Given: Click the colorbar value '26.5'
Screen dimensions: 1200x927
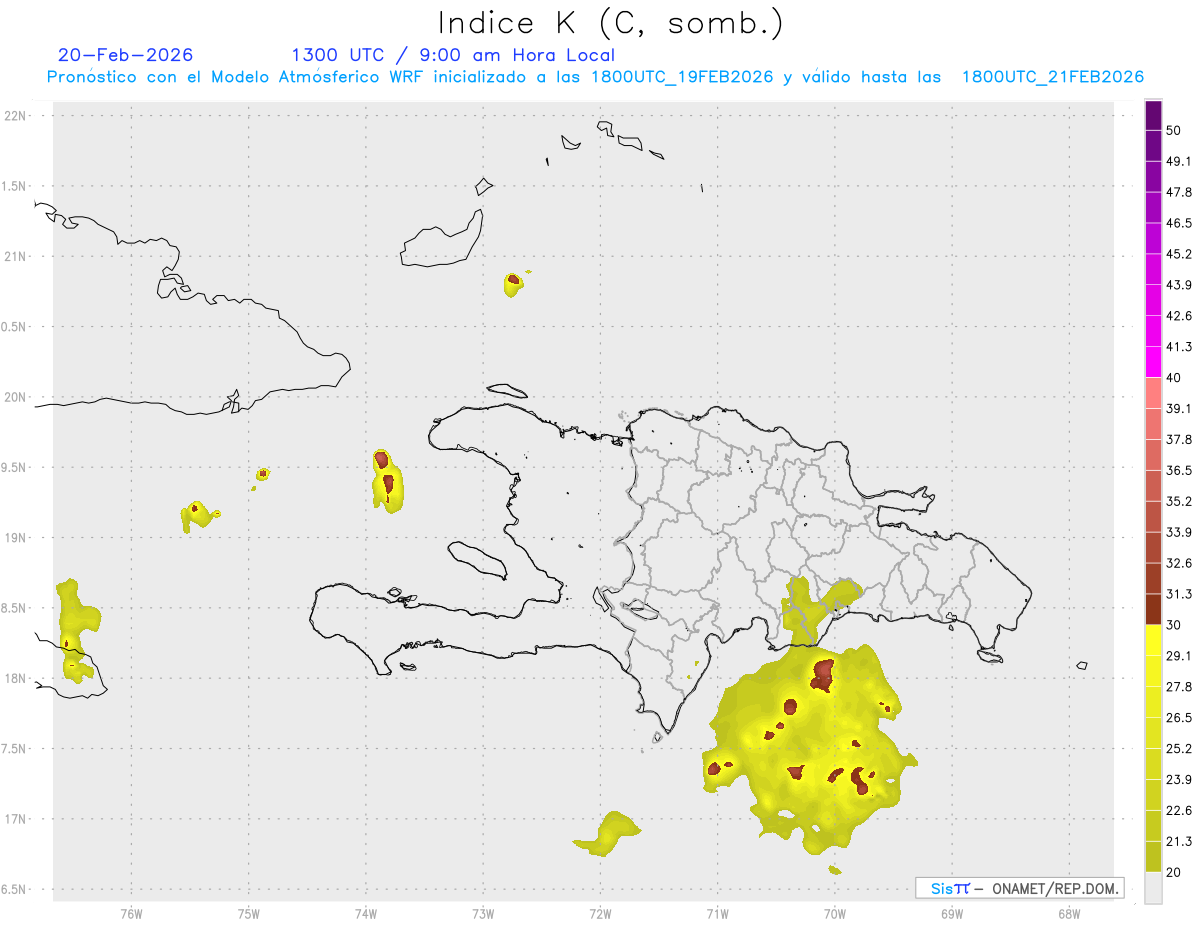Looking at the screenshot, I should (1179, 718).
